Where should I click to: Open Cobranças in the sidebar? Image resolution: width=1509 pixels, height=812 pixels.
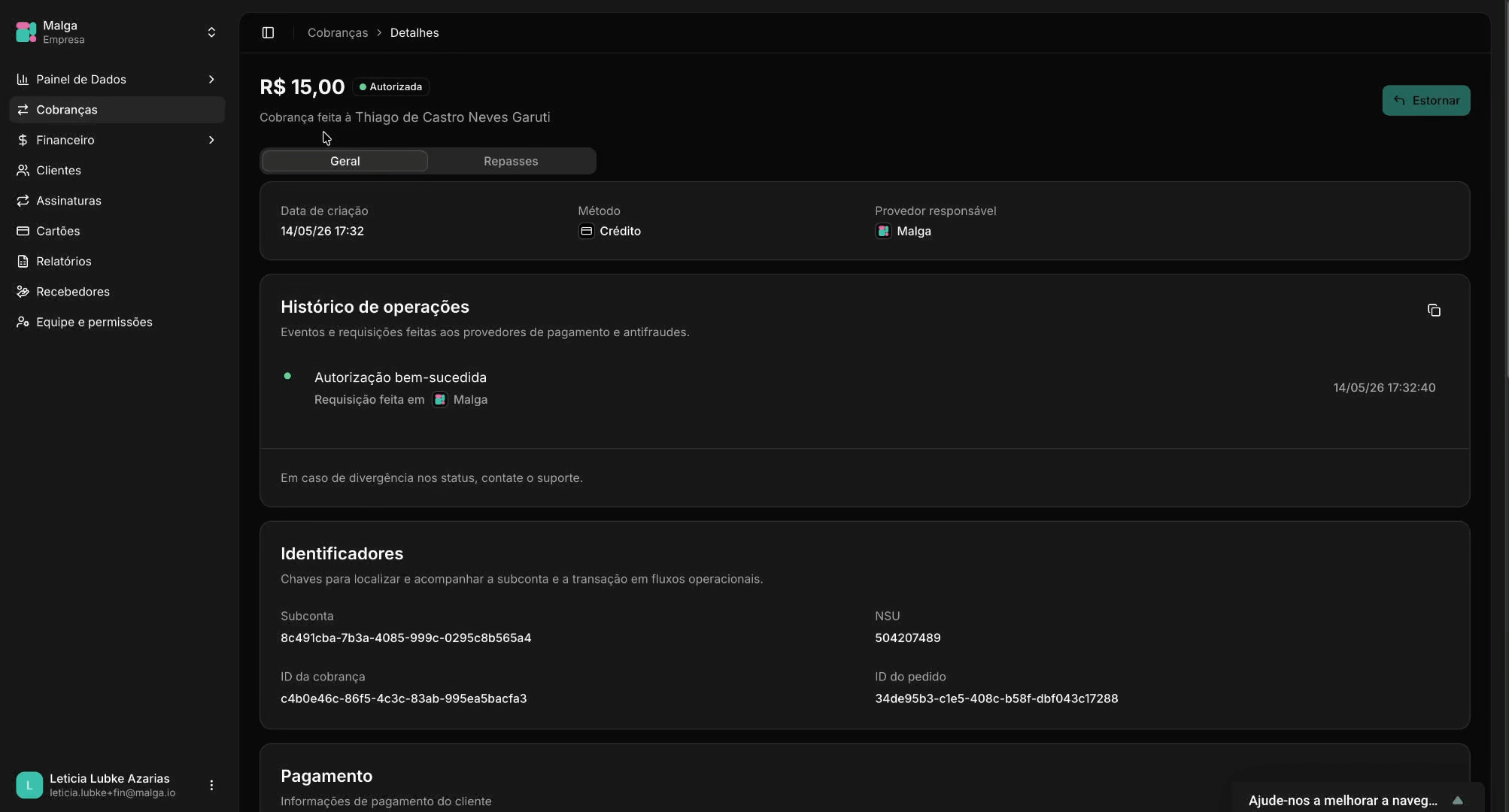tap(117, 110)
